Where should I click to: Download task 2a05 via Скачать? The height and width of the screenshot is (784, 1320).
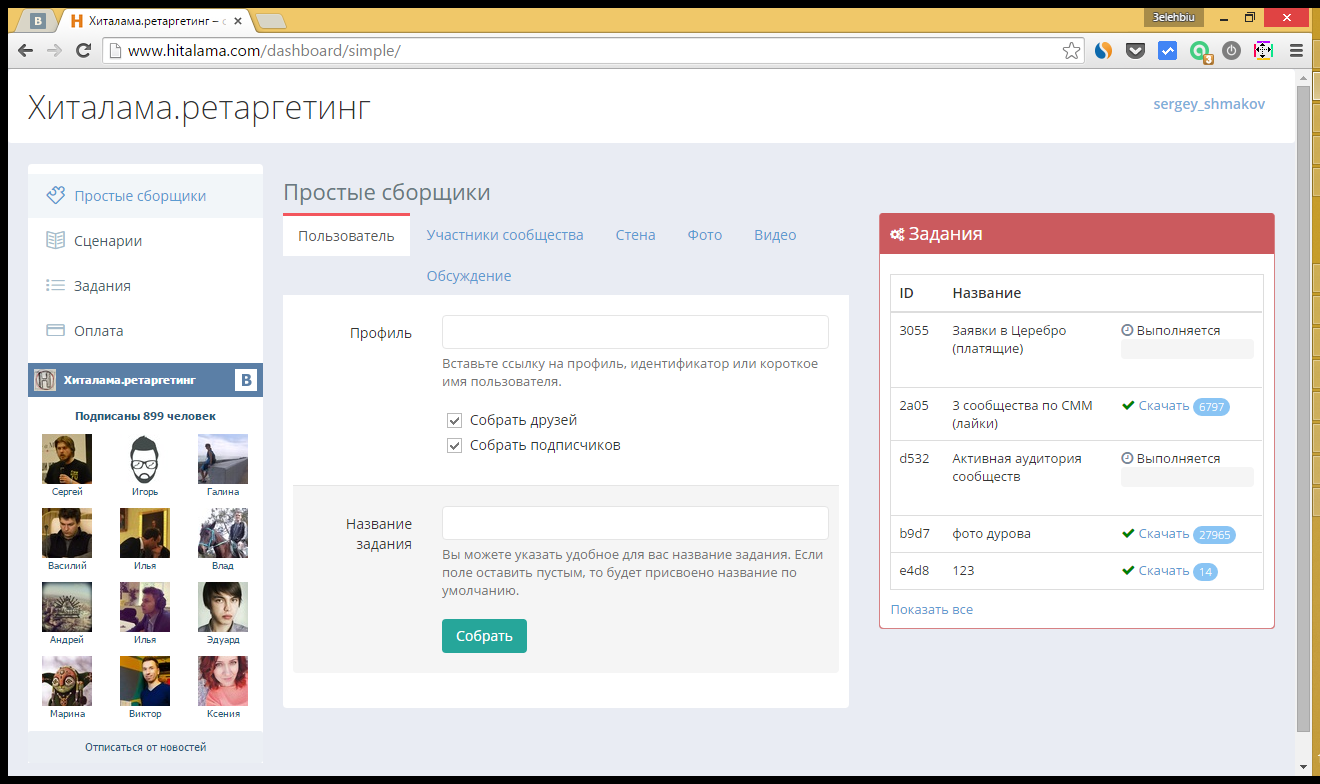click(1164, 406)
